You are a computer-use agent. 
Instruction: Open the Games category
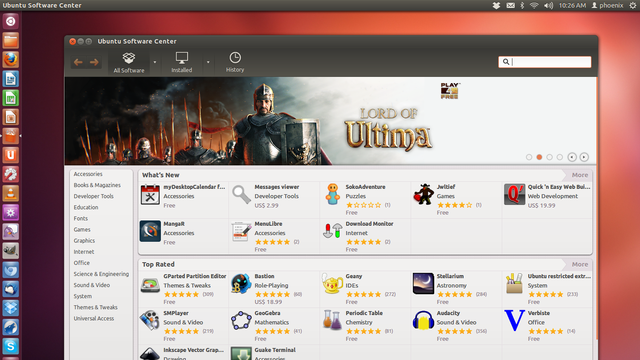(82, 229)
